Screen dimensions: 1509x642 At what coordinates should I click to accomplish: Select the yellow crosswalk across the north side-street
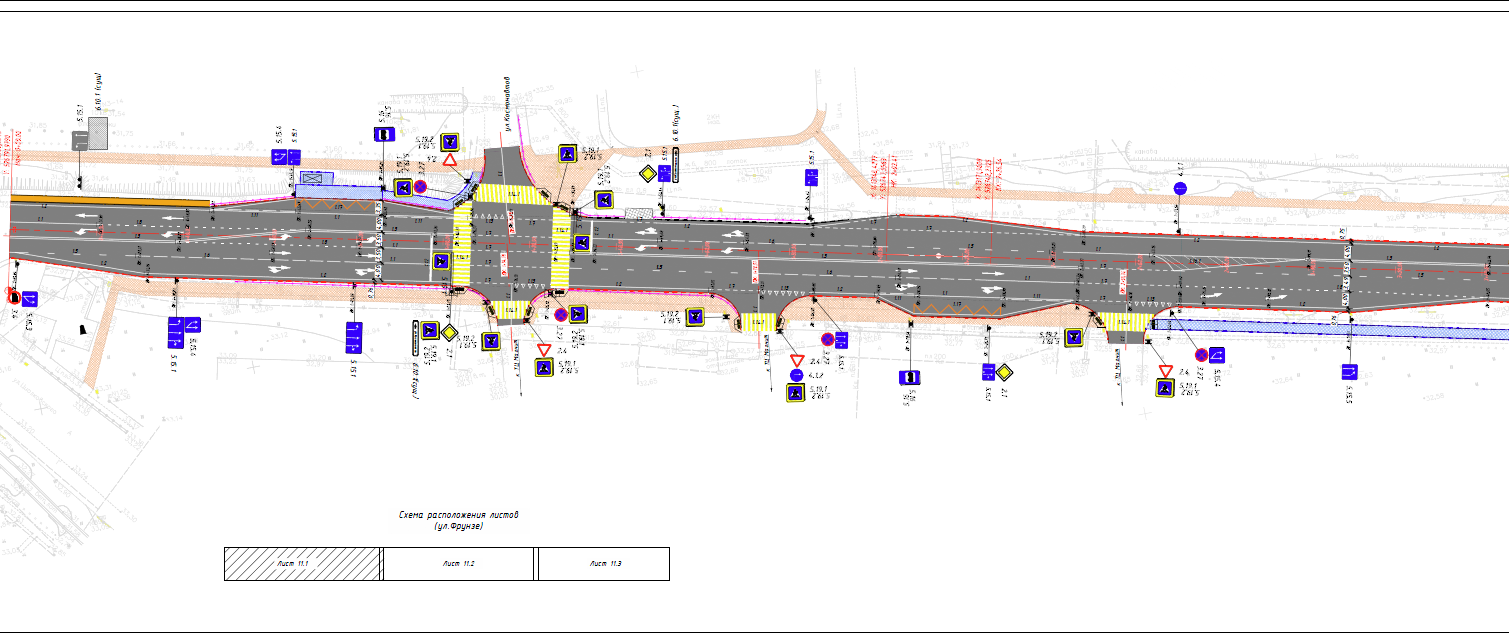[513, 194]
